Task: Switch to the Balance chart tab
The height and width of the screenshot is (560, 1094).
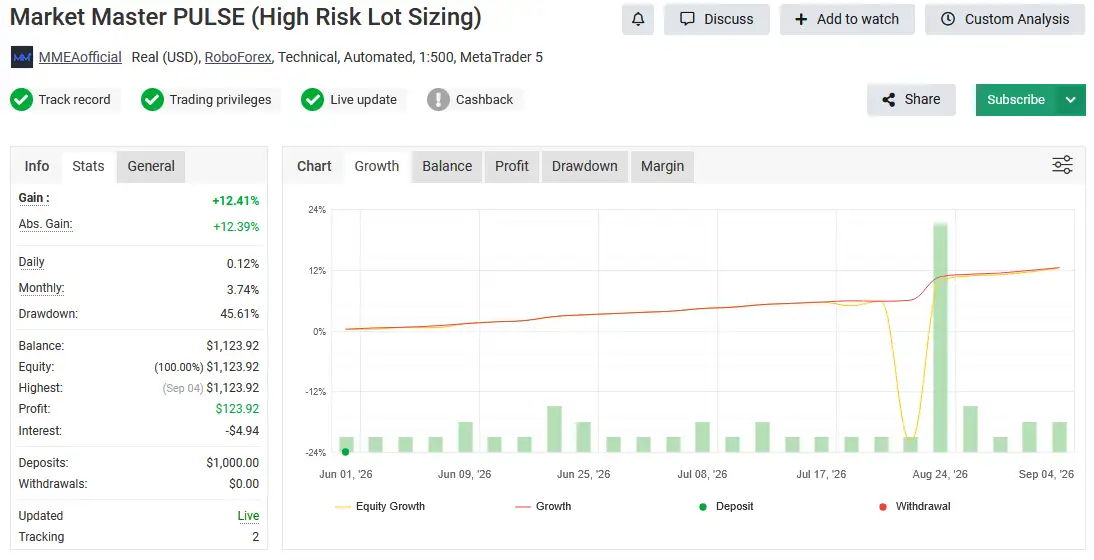Action: [447, 166]
